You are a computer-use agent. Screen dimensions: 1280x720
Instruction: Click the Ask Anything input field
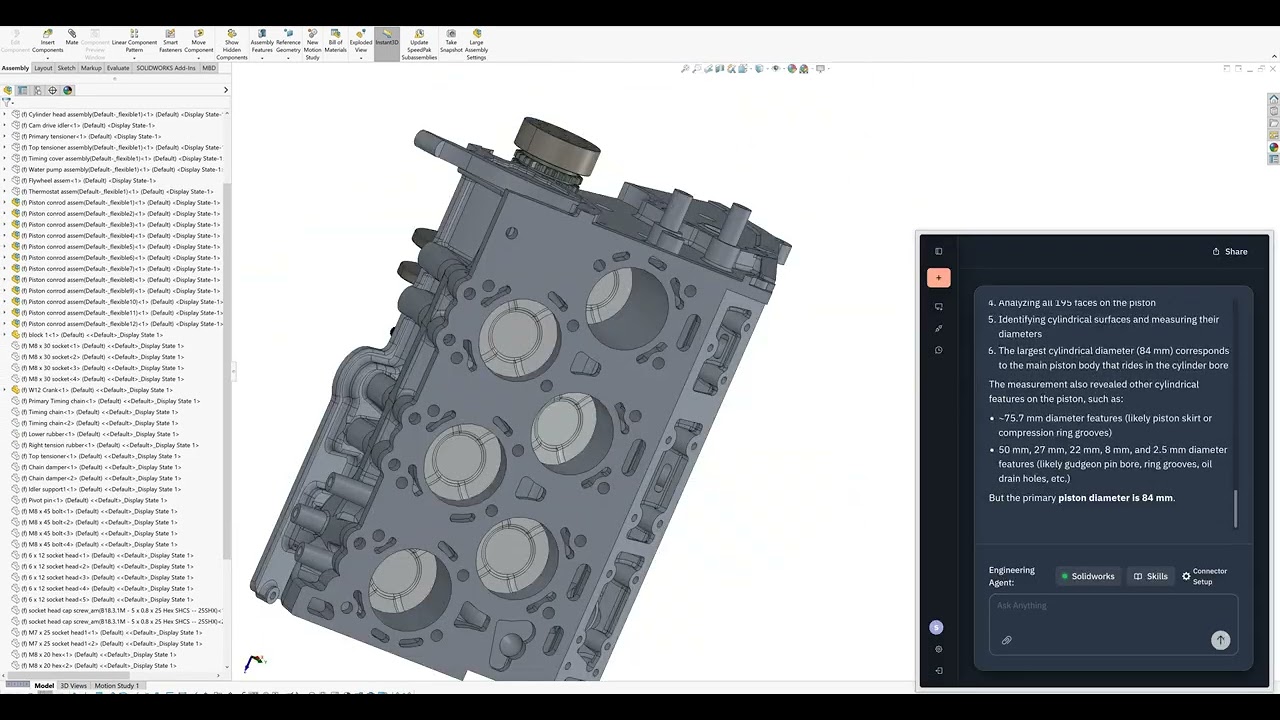click(x=1113, y=606)
